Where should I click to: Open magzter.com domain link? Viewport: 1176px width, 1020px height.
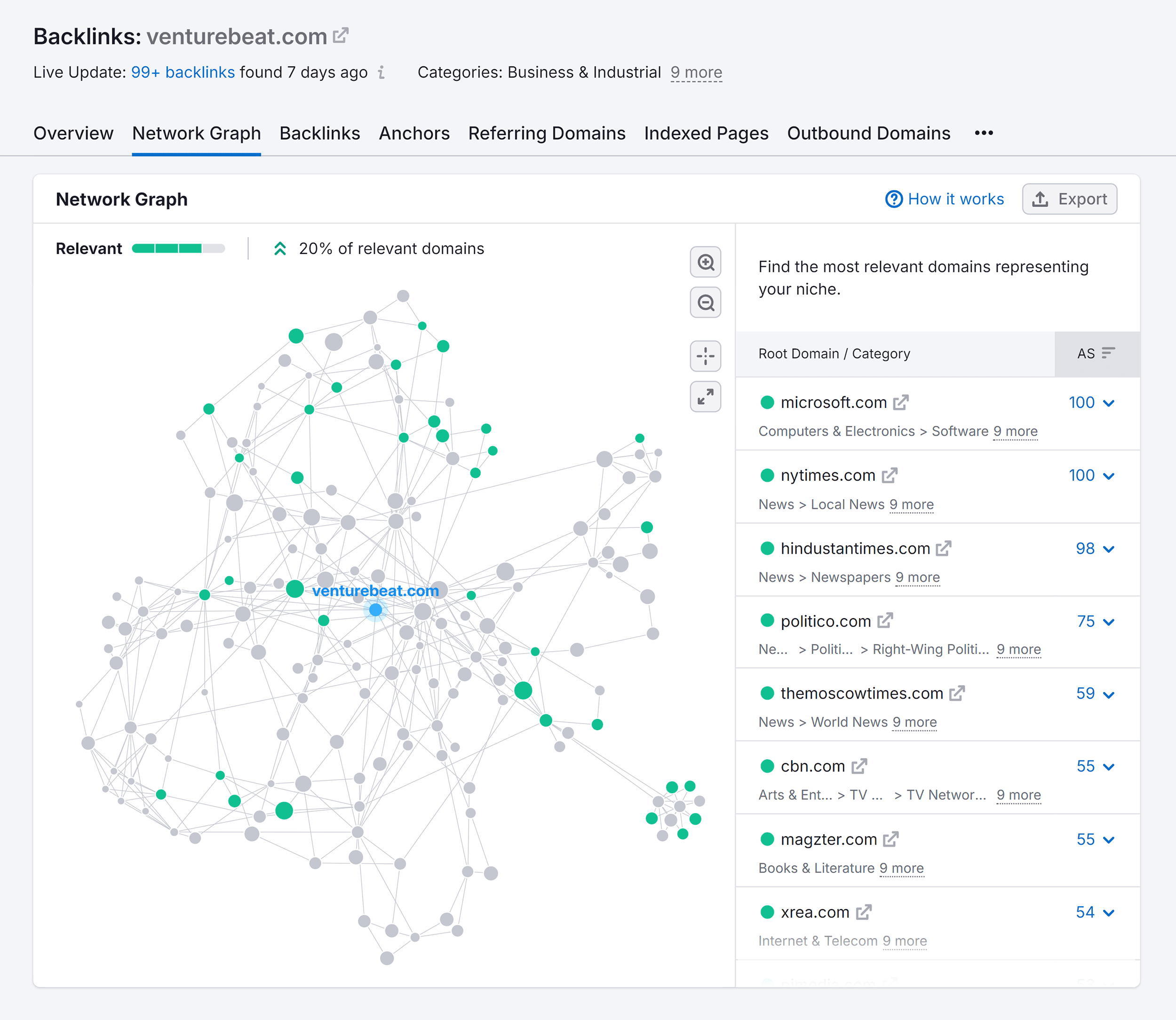[828, 839]
